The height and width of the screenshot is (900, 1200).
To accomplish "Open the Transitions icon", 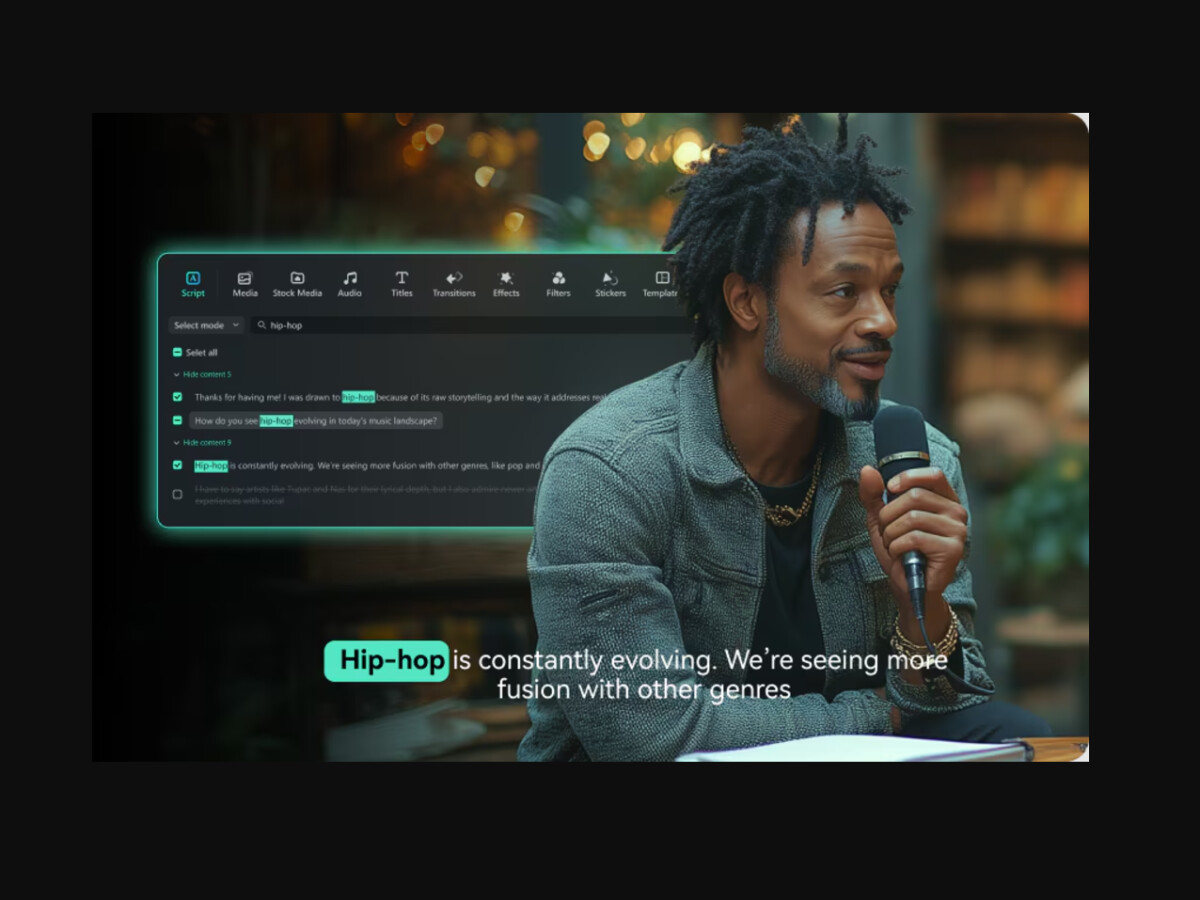I will tap(454, 278).
